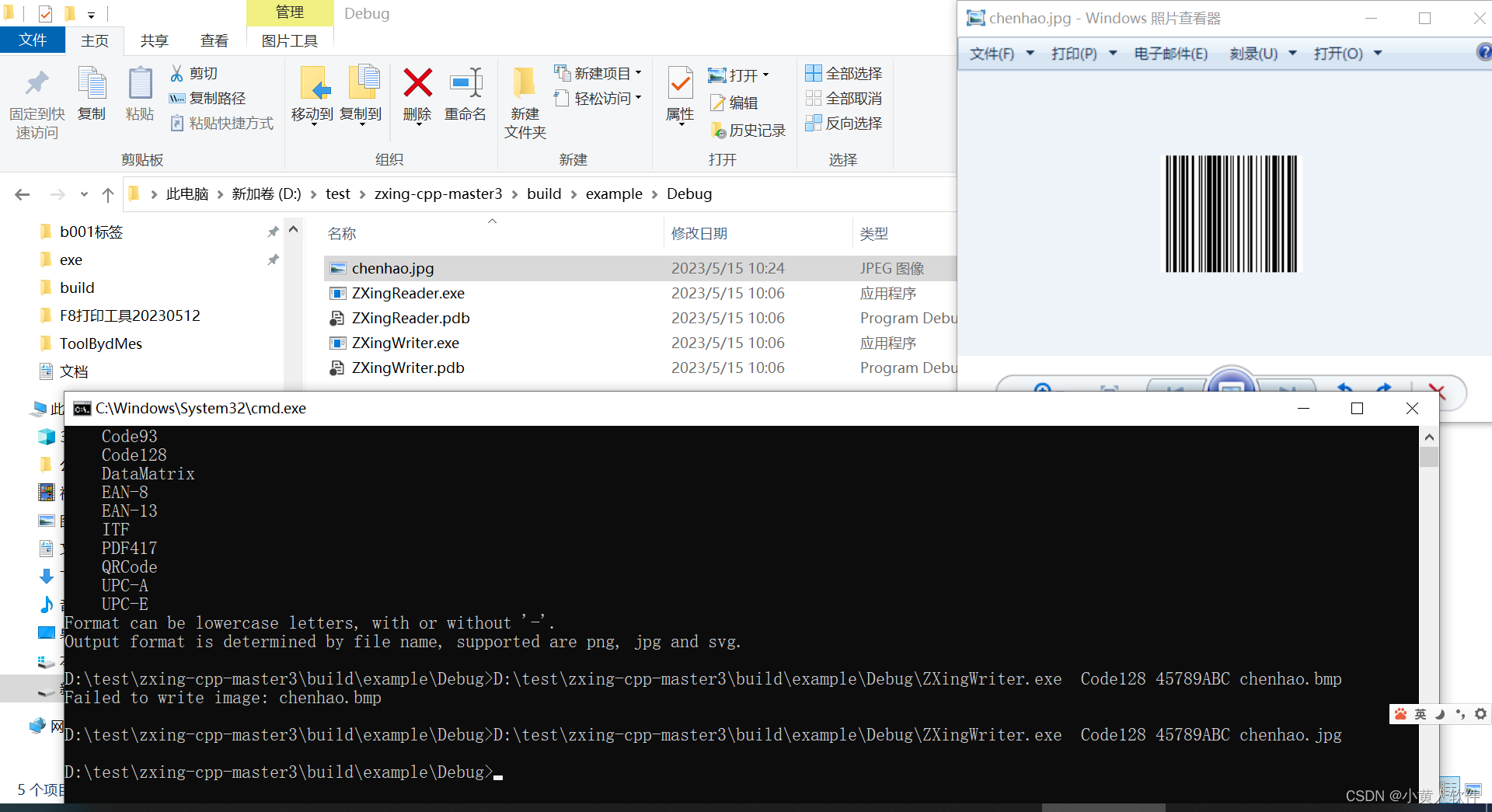Image resolution: width=1492 pixels, height=812 pixels.
Task: Switch to the Share (共享) tab
Action: point(155,40)
